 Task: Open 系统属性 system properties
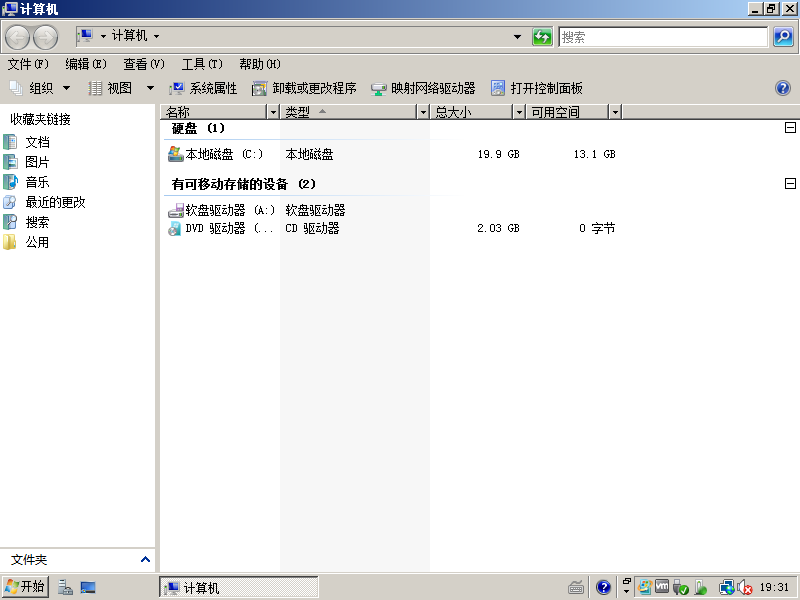coord(203,88)
